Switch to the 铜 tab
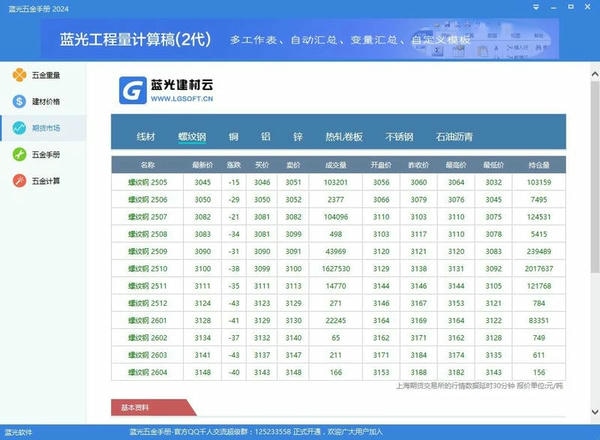This screenshot has height=440, width=600. pos(233,137)
